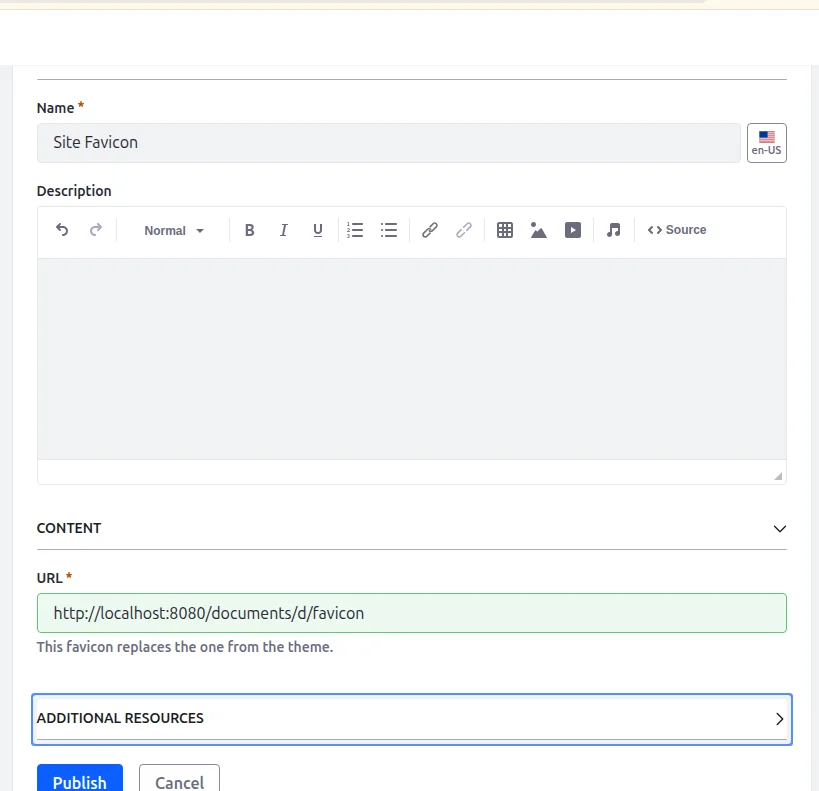Screen dimensions: 819x791
Task: Toggle underline formatting in Description editor
Action: (x=318, y=230)
